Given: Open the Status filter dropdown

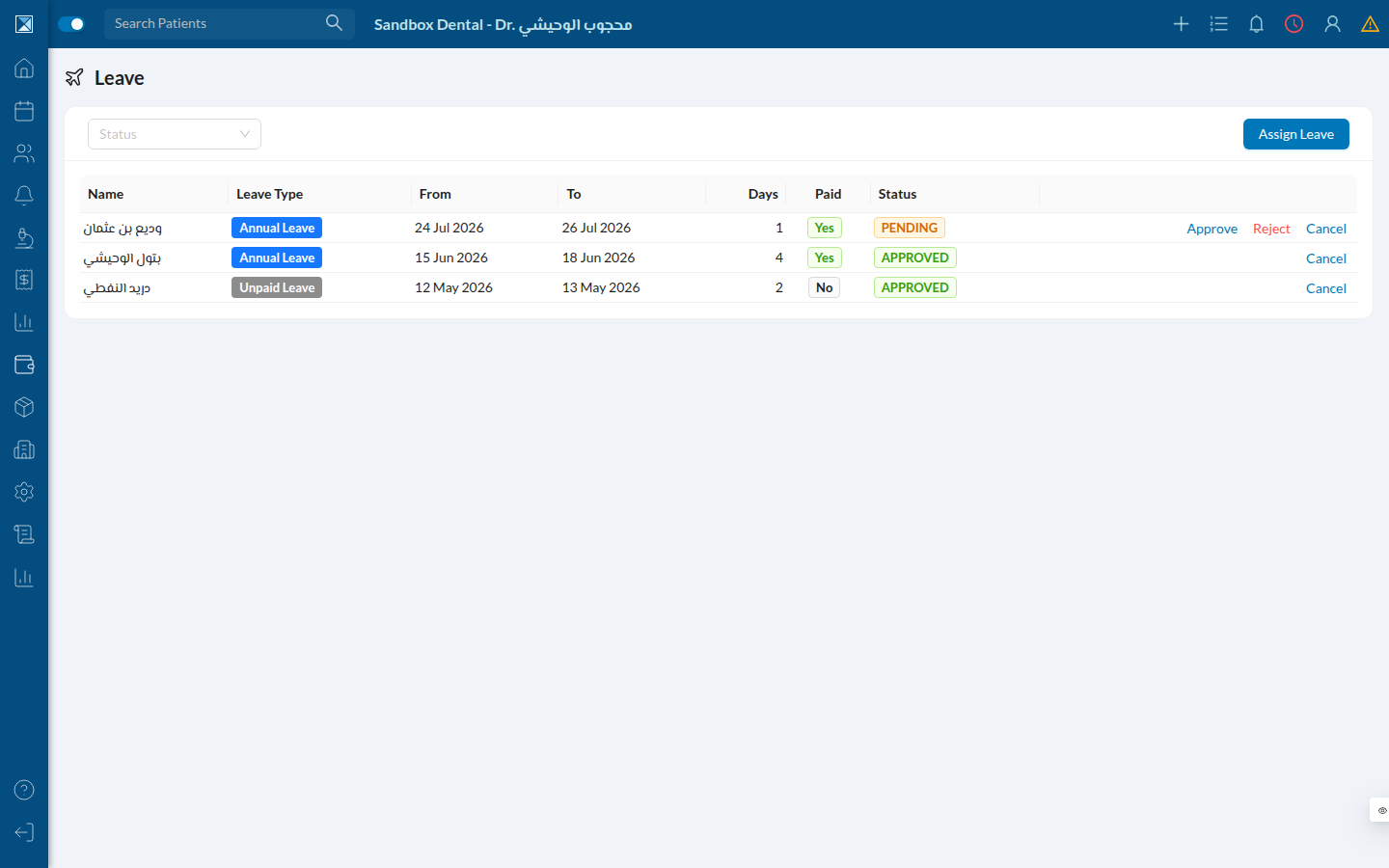Looking at the screenshot, I should point(175,134).
